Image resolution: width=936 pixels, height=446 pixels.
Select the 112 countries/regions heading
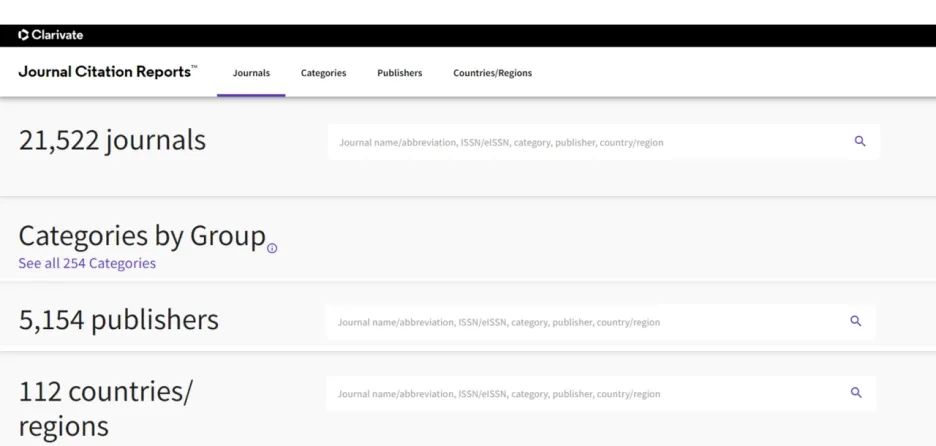point(106,409)
